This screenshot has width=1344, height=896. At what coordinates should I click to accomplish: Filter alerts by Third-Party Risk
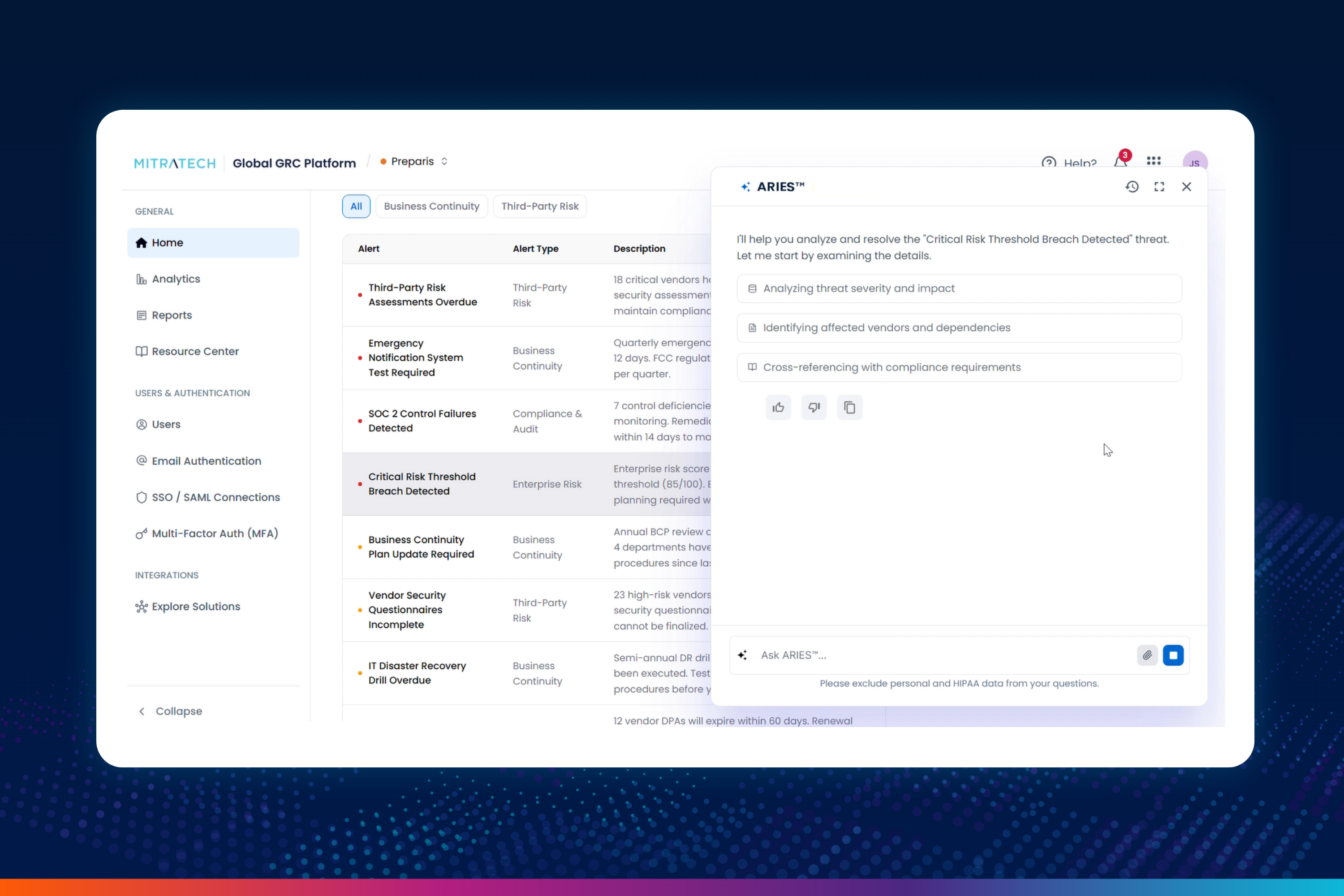pos(539,206)
